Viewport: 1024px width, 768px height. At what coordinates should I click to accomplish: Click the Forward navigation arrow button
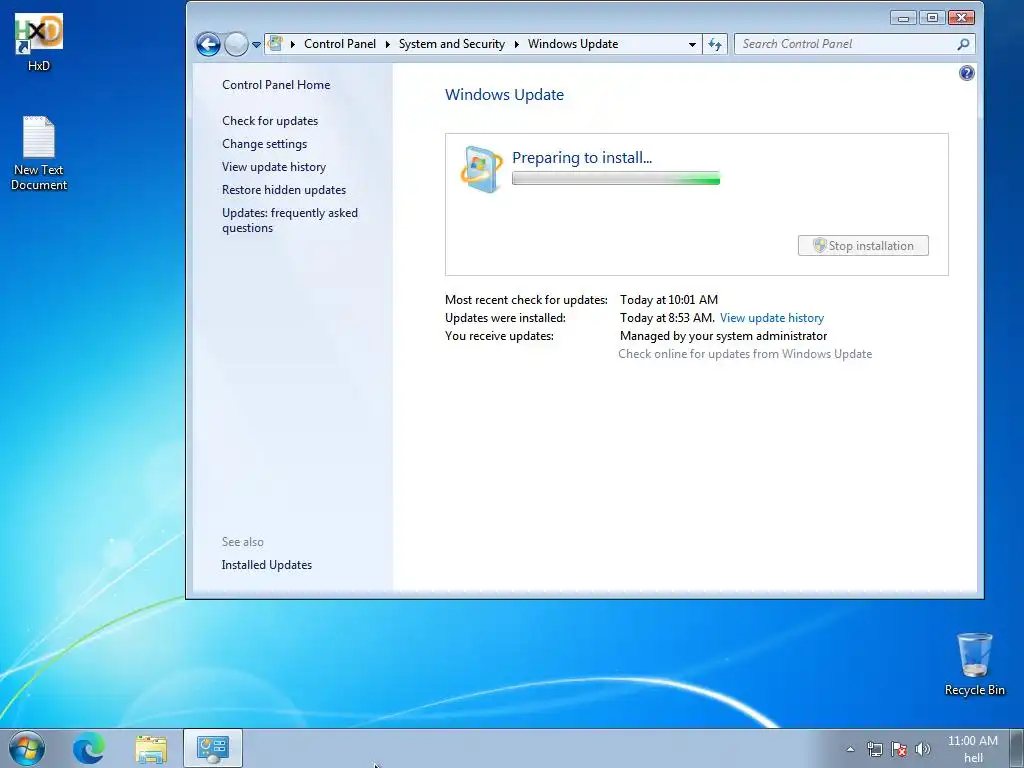click(x=236, y=44)
